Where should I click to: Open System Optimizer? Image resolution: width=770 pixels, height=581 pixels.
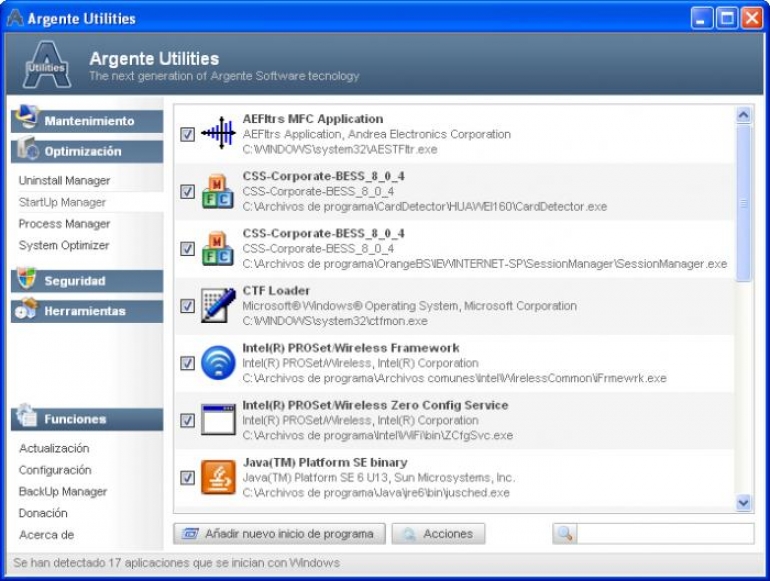pos(64,246)
